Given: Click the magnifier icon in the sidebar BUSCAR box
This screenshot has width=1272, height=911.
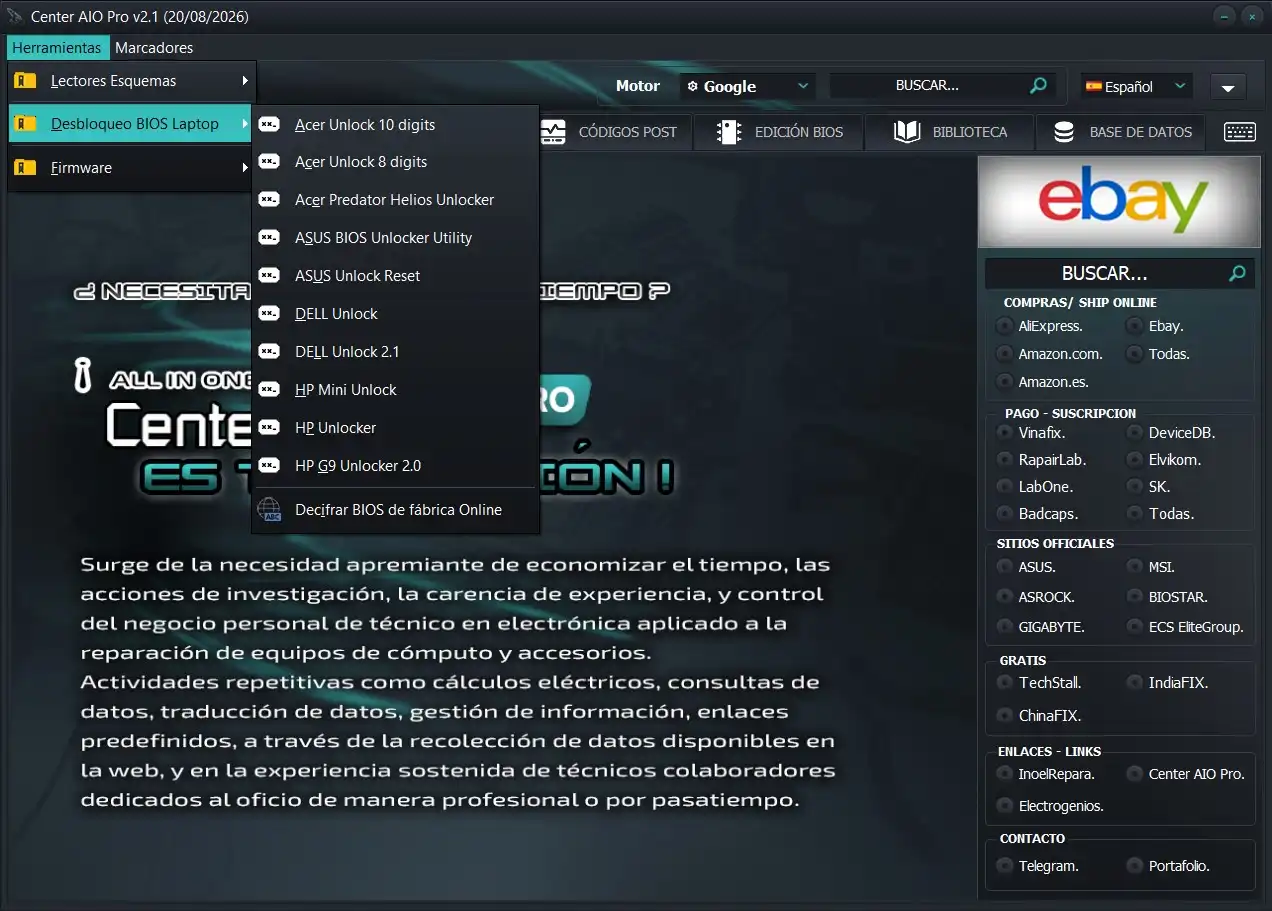Looking at the screenshot, I should point(1237,273).
